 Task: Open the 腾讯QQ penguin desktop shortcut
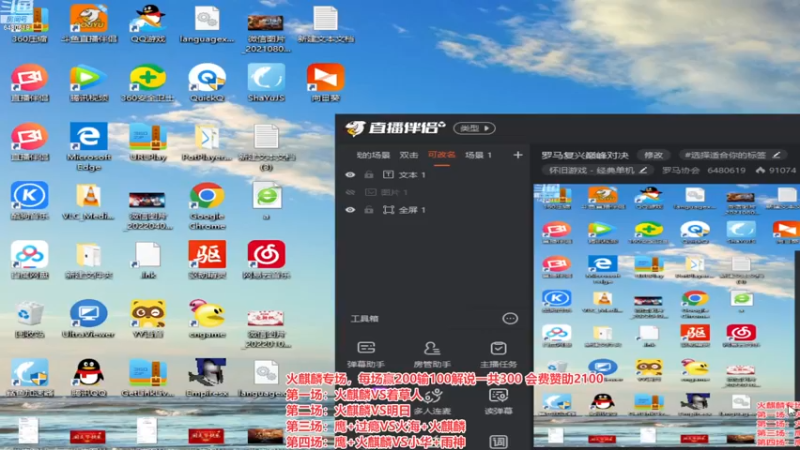(x=89, y=379)
